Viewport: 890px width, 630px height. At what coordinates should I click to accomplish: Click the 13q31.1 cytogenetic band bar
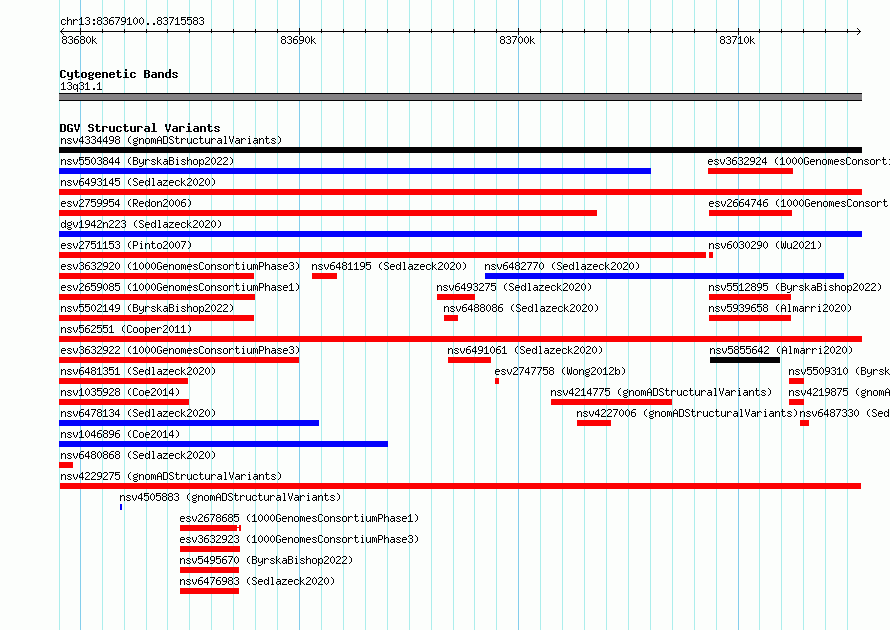pyautogui.click(x=460, y=97)
